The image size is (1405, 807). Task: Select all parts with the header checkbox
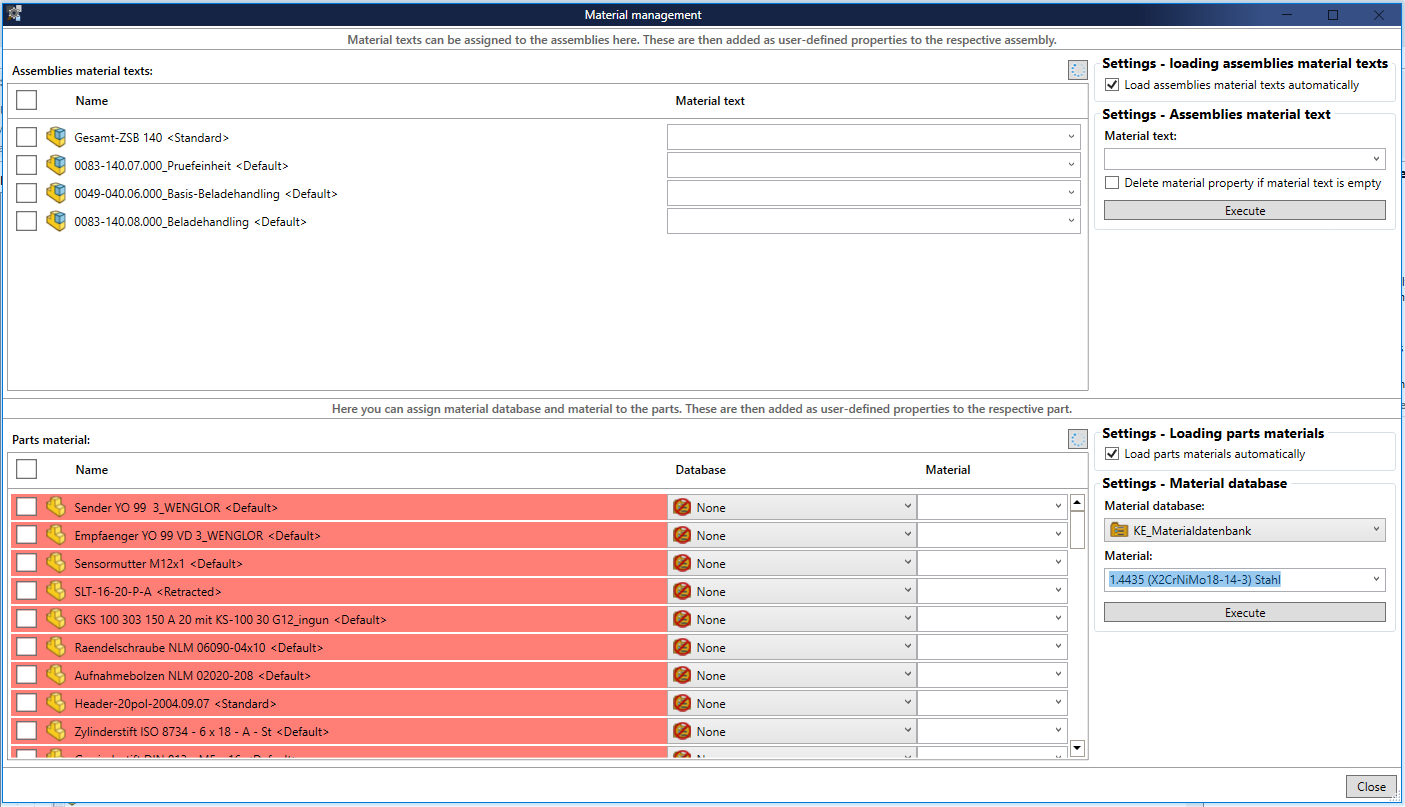pyautogui.click(x=27, y=469)
